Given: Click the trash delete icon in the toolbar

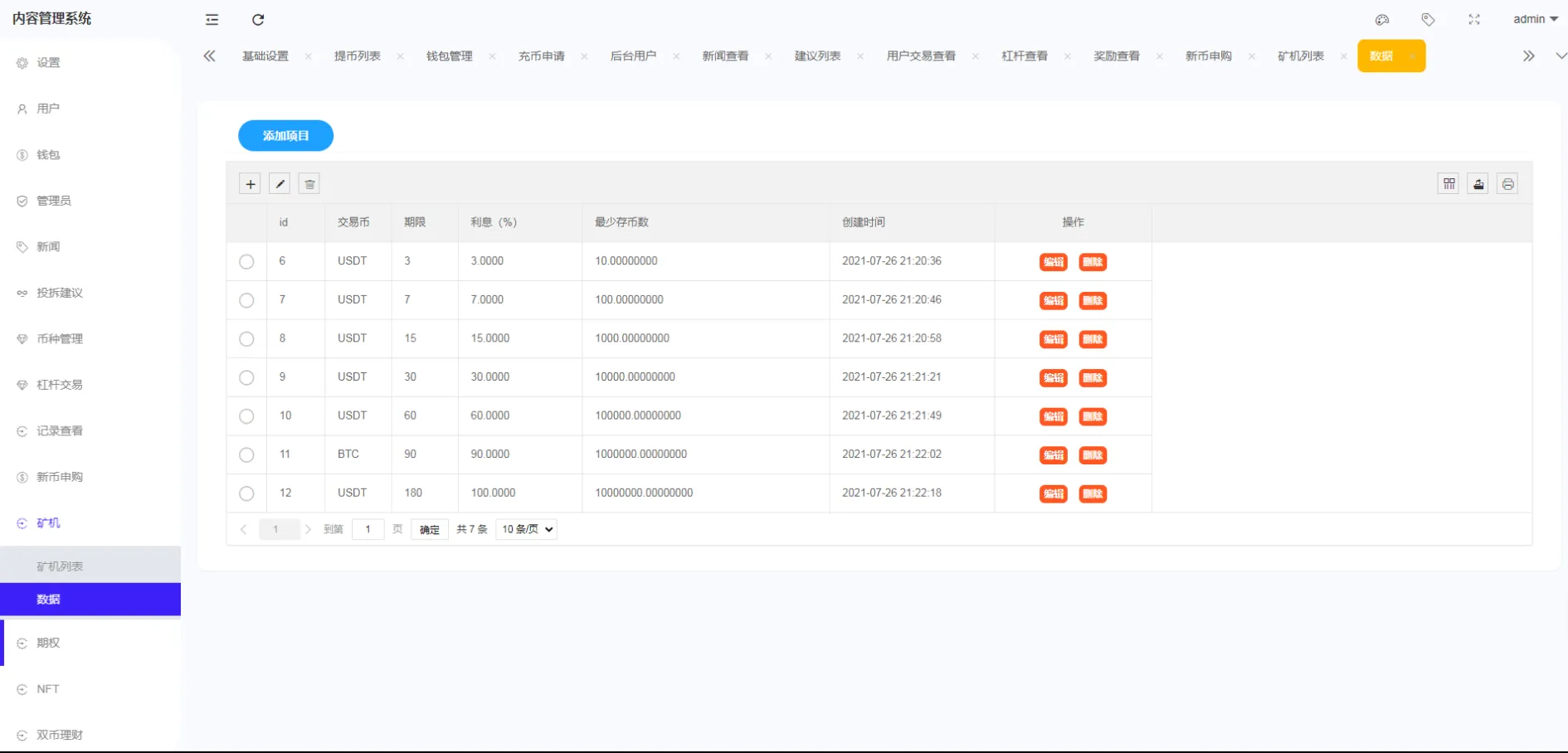Looking at the screenshot, I should [309, 183].
